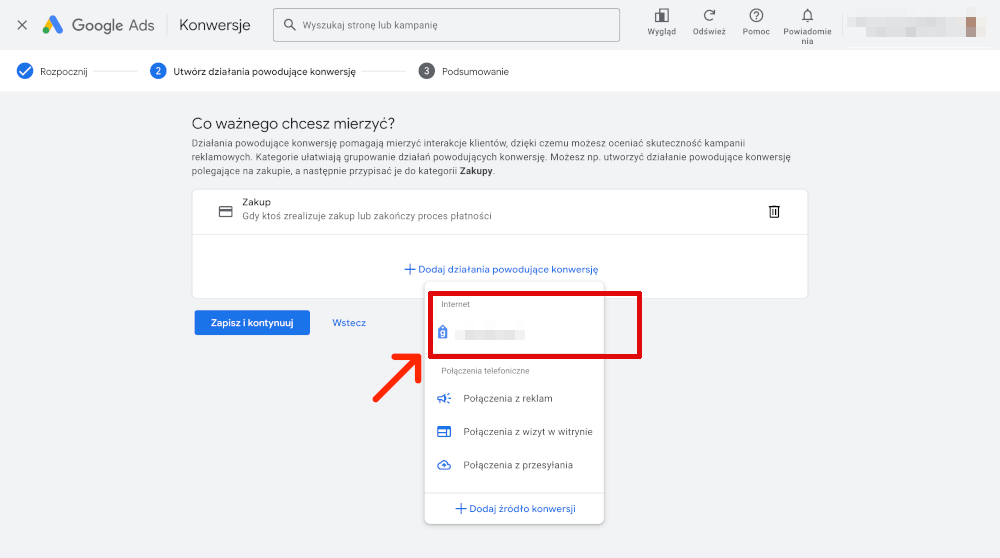Viewport: 1000px width, 558px height.
Task: Jump to step 3 Podsumowanie
Action: click(464, 71)
